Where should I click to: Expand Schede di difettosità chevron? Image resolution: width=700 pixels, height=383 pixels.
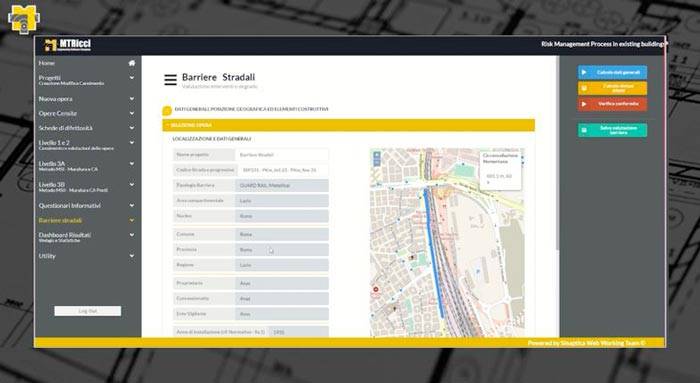(132, 128)
